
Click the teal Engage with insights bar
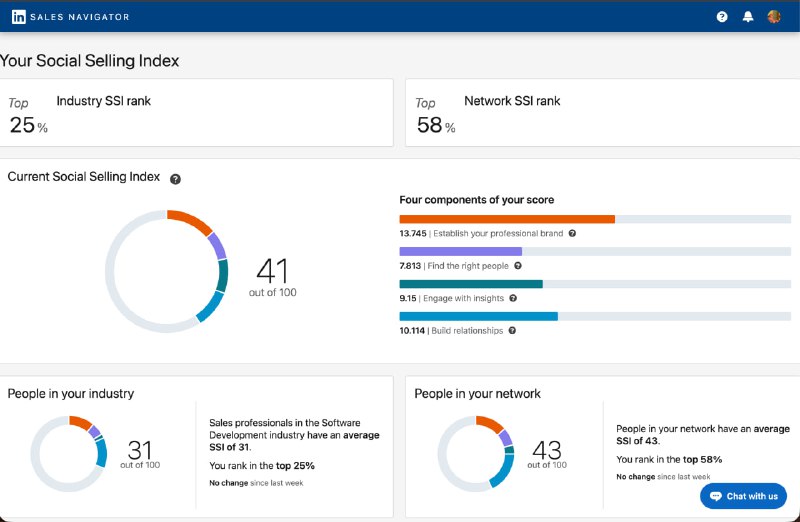pyautogui.click(x=470, y=284)
